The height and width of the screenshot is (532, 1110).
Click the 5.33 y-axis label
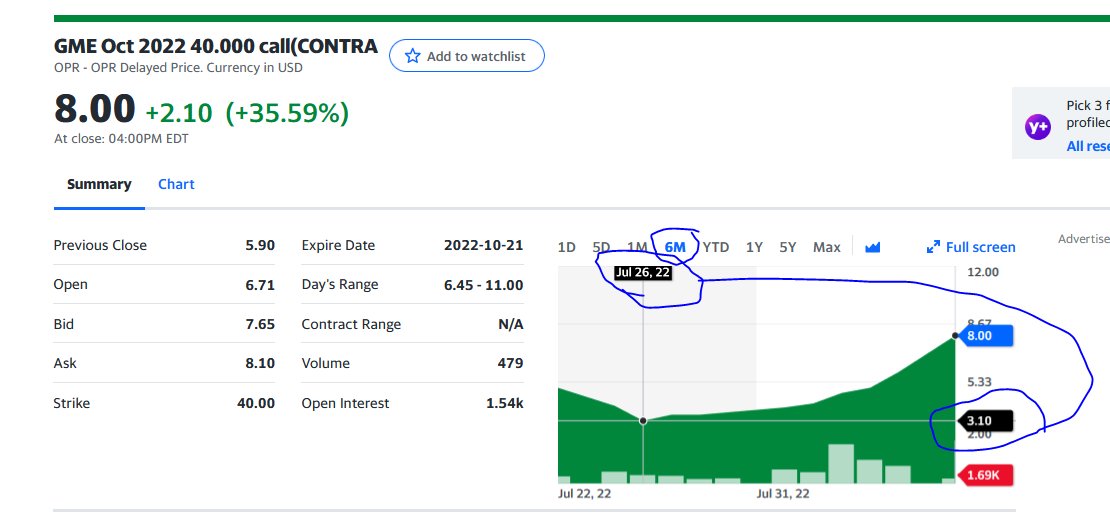979,382
